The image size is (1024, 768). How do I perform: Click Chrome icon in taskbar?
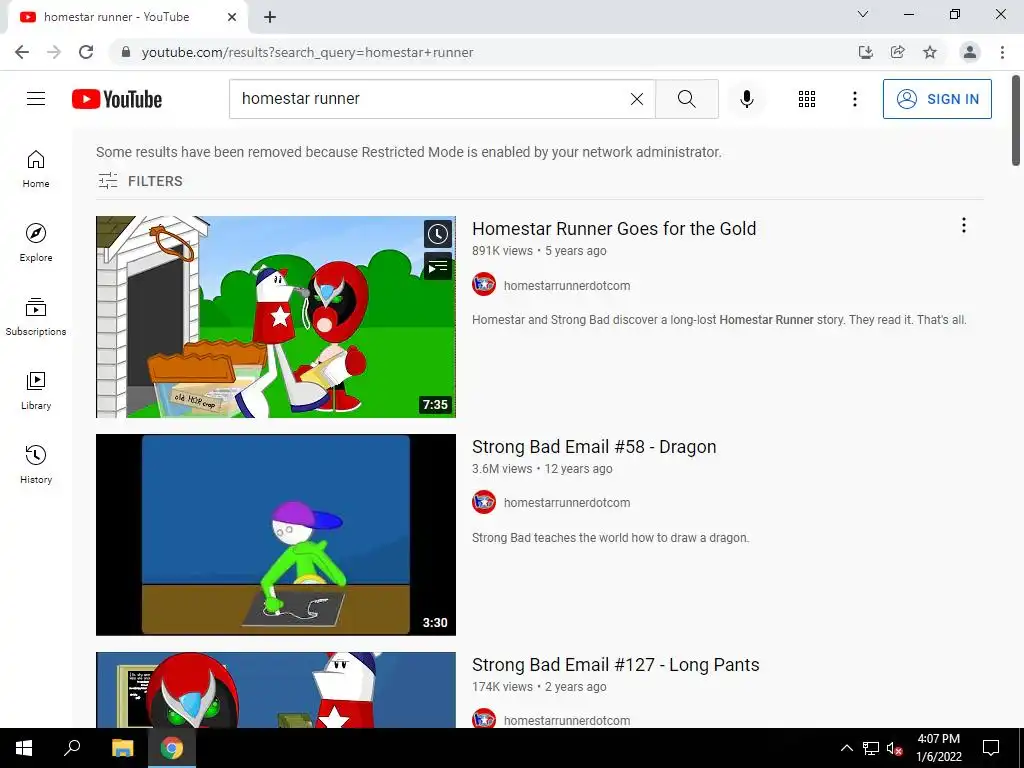pyautogui.click(x=172, y=748)
